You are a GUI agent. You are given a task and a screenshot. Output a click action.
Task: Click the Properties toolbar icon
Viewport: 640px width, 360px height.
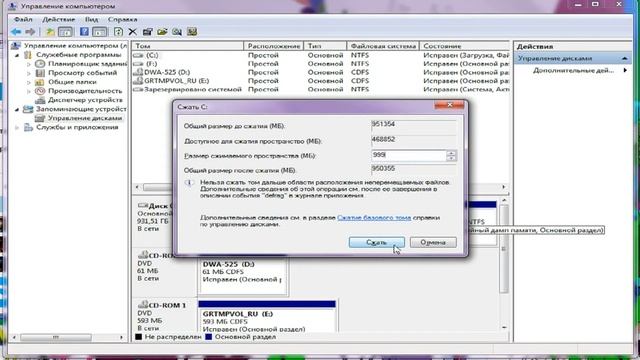147,31
